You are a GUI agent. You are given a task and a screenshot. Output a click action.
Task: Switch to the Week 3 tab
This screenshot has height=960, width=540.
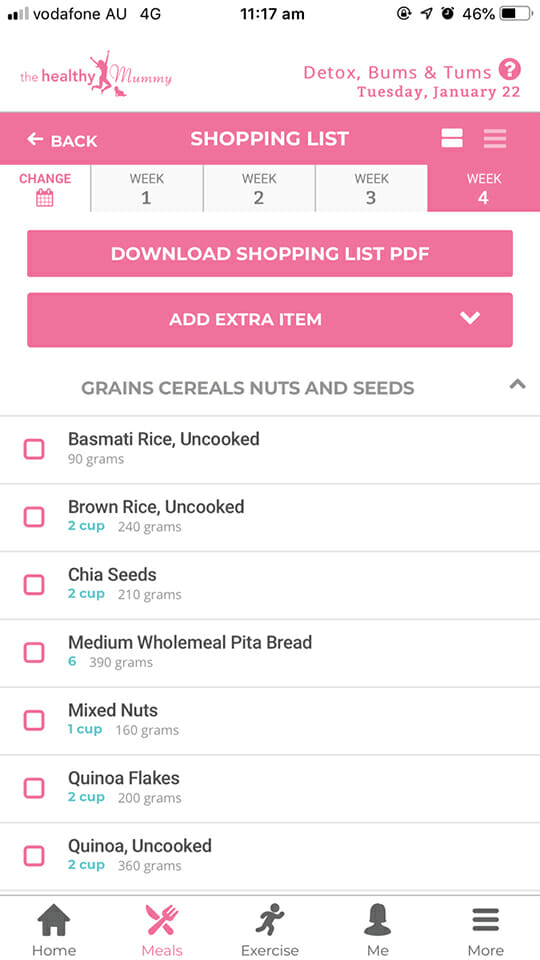(x=371, y=188)
